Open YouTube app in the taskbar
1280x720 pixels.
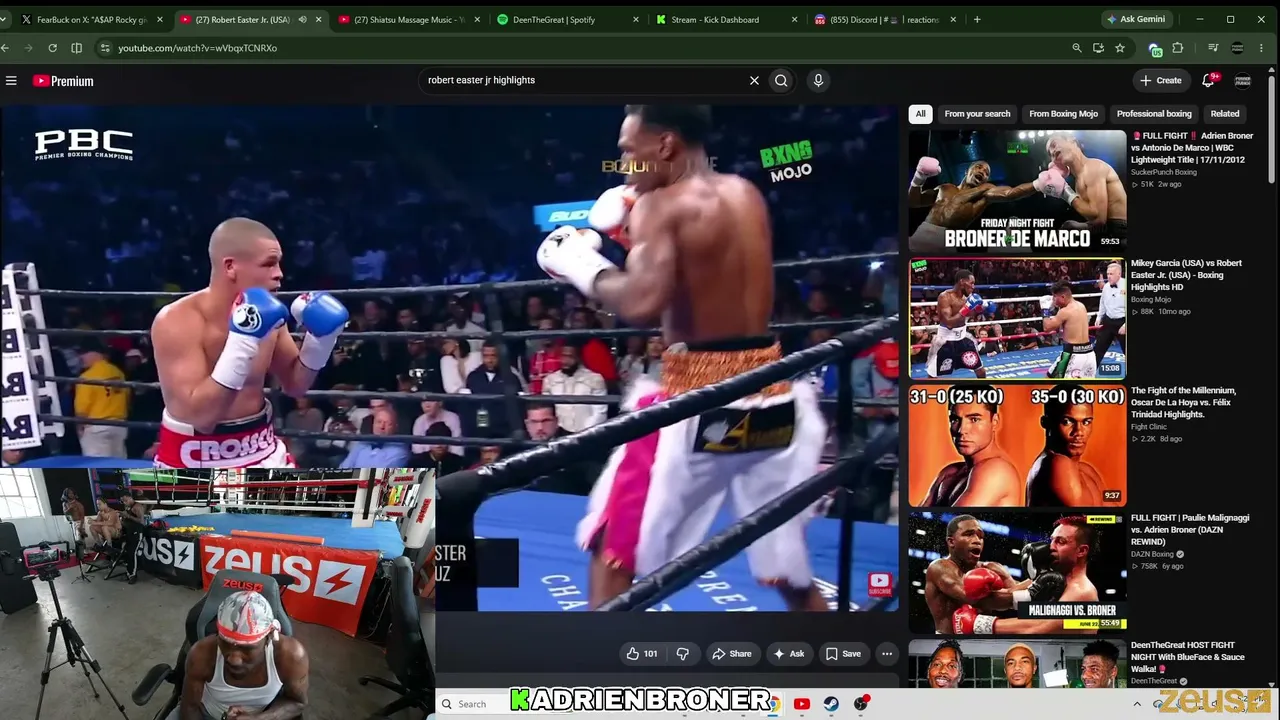click(801, 704)
